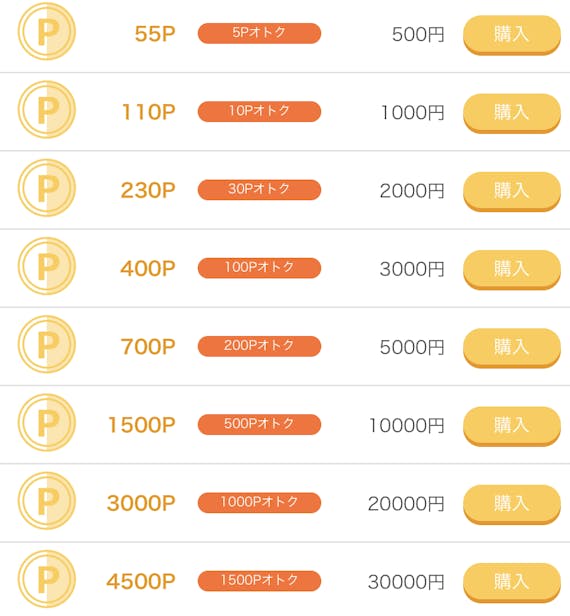
Task: Click the coin icon for 55P
Action: pyautogui.click(x=47, y=31)
